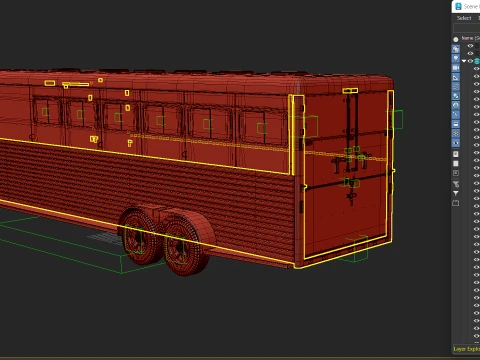Click the Invert Display icon
Image resolution: width=480 pixels, height=360 pixels.
coord(456,173)
